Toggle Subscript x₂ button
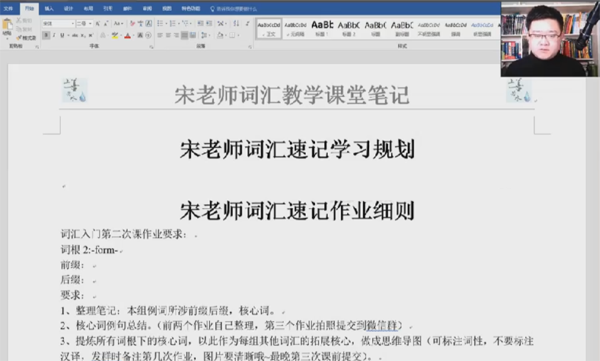The image size is (600, 361). coord(83,35)
